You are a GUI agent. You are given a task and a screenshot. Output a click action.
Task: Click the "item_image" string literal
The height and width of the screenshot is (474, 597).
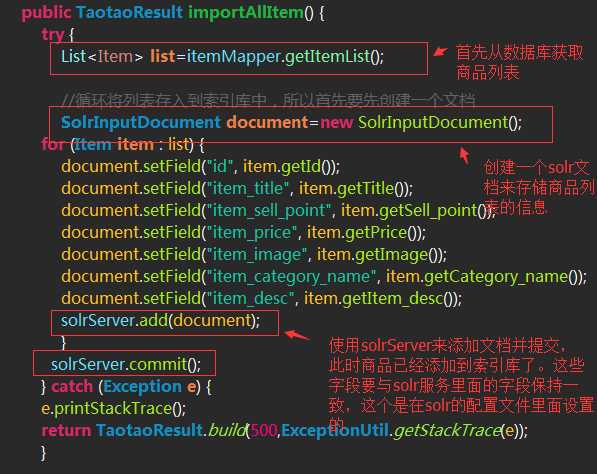click(x=256, y=255)
